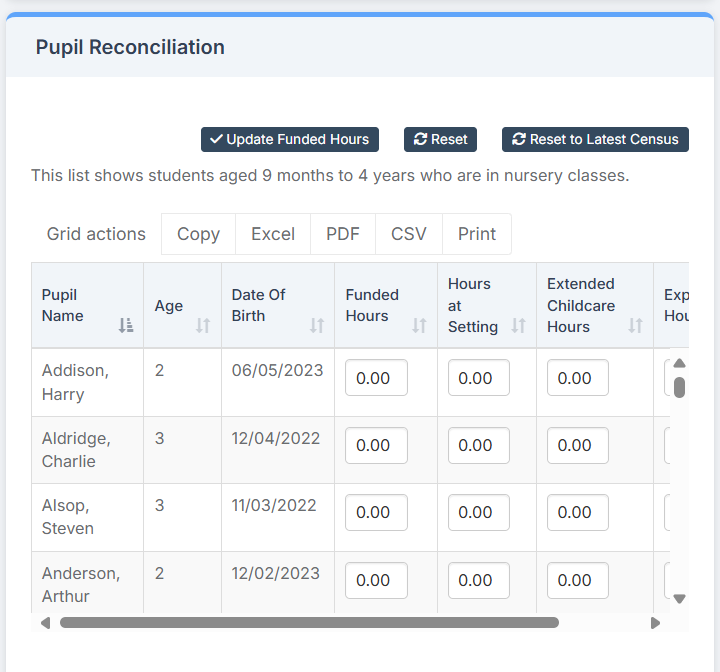The image size is (720, 672).
Task: Click the vertical scrollbar up arrow
Action: click(x=679, y=364)
